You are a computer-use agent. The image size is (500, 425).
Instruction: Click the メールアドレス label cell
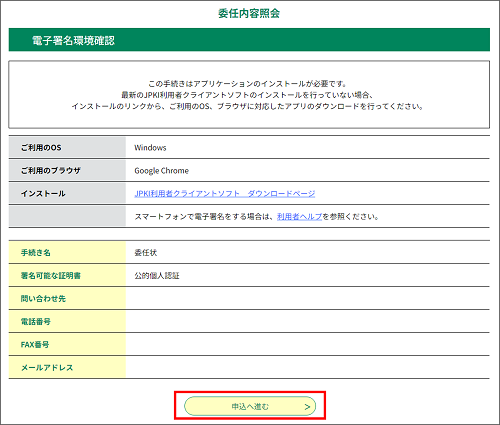(x=67, y=367)
